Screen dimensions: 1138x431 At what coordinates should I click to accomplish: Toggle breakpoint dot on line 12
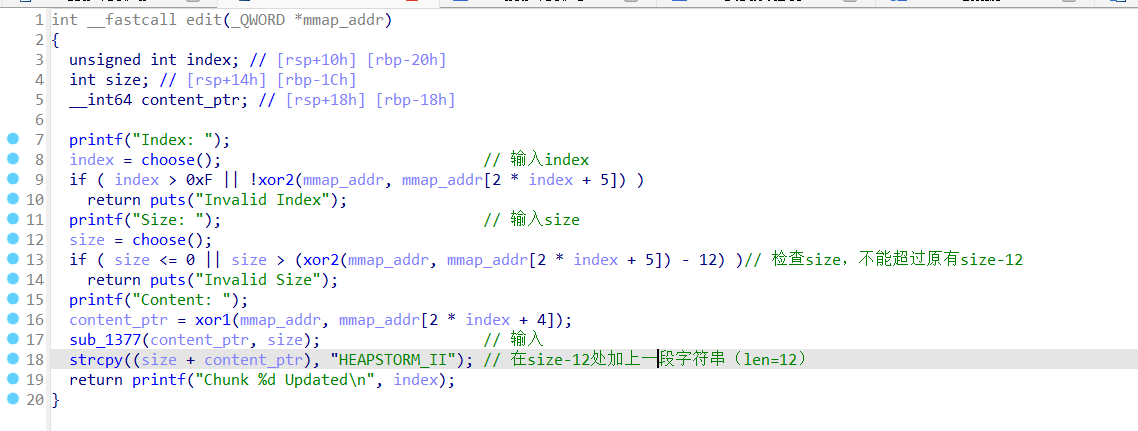pyautogui.click(x=12, y=239)
